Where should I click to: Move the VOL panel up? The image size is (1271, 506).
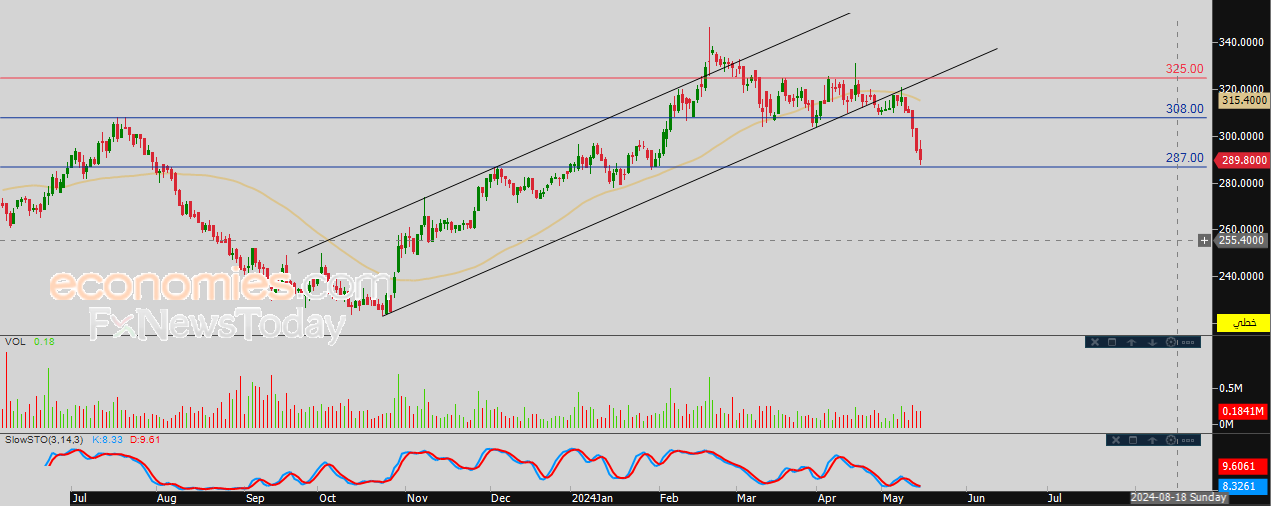tap(1131, 342)
